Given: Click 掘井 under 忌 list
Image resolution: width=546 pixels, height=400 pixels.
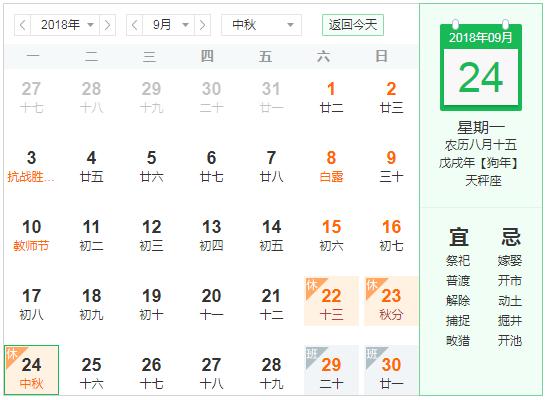Looking at the screenshot, I should [510, 320].
